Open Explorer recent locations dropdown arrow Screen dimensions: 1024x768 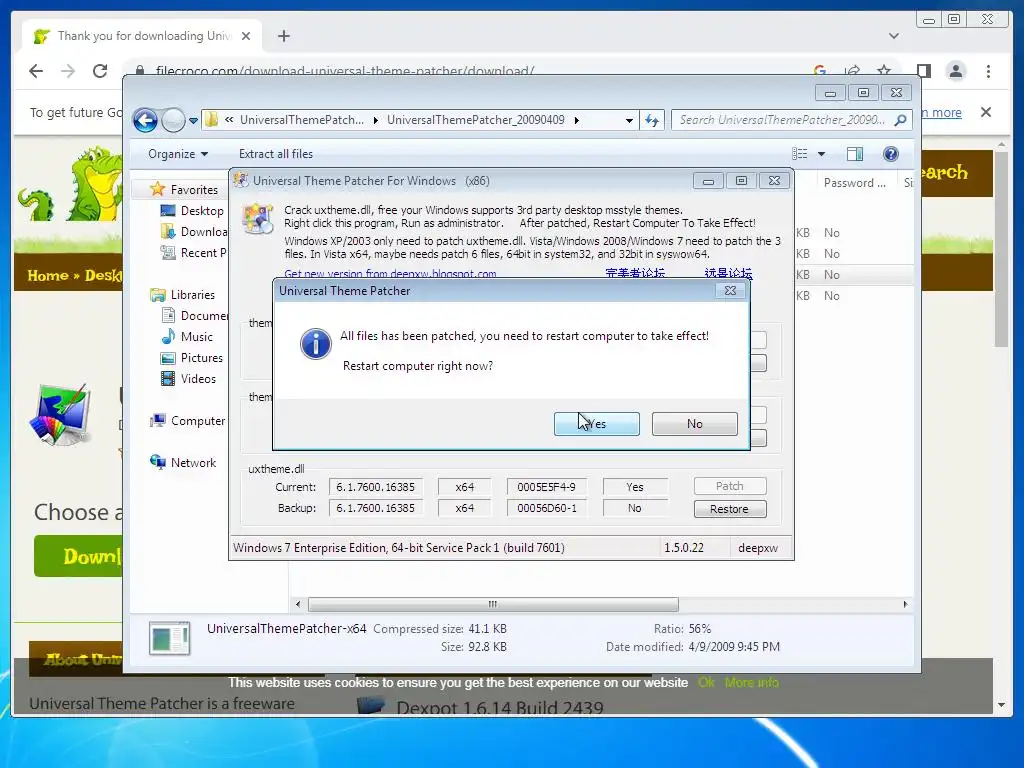click(193, 121)
